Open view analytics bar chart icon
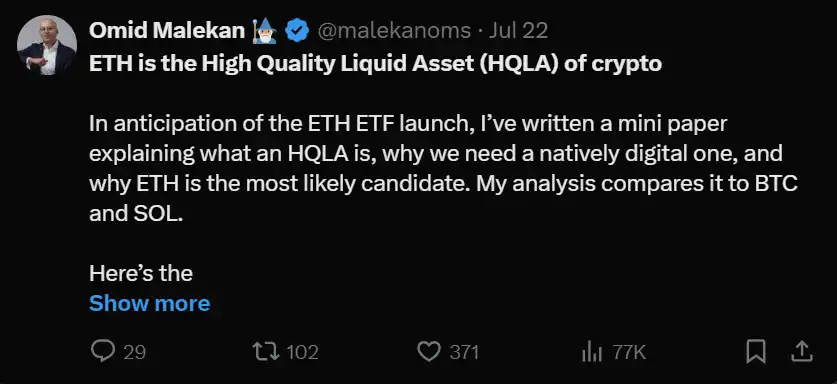 tap(591, 352)
